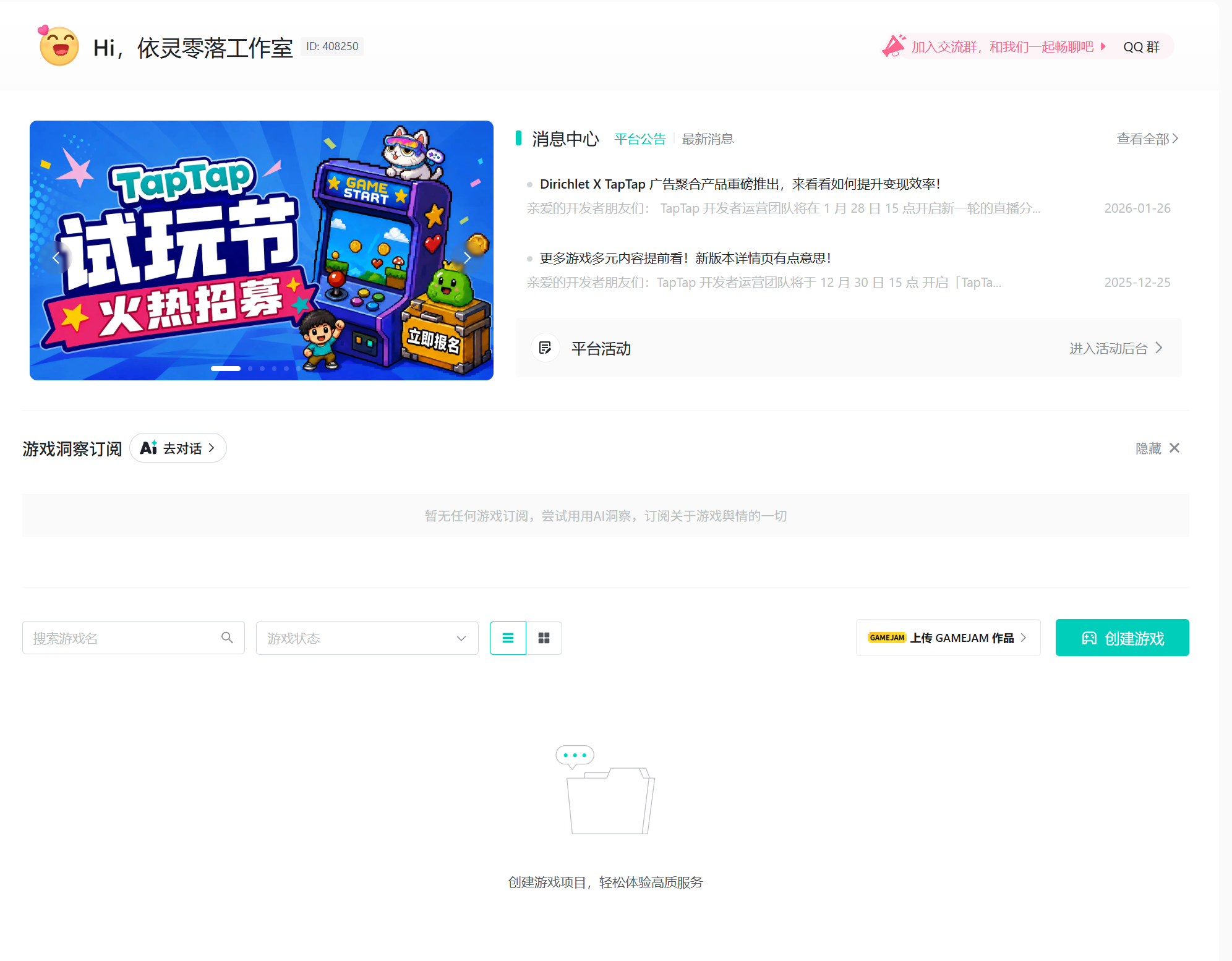Switch to the 平台公告 tab
Screen dimensions: 1232x961
(x=640, y=139)
